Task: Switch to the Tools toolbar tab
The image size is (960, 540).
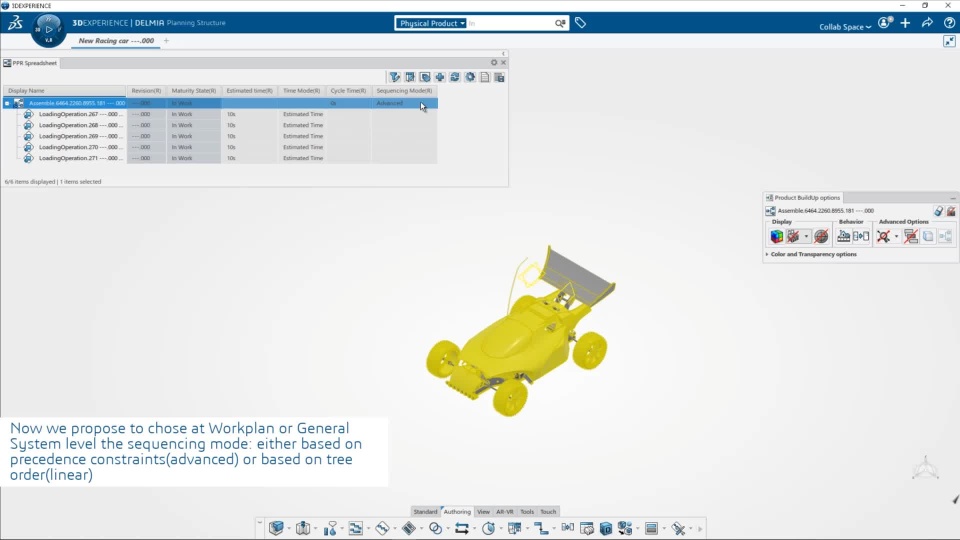Action: (527, 512)
